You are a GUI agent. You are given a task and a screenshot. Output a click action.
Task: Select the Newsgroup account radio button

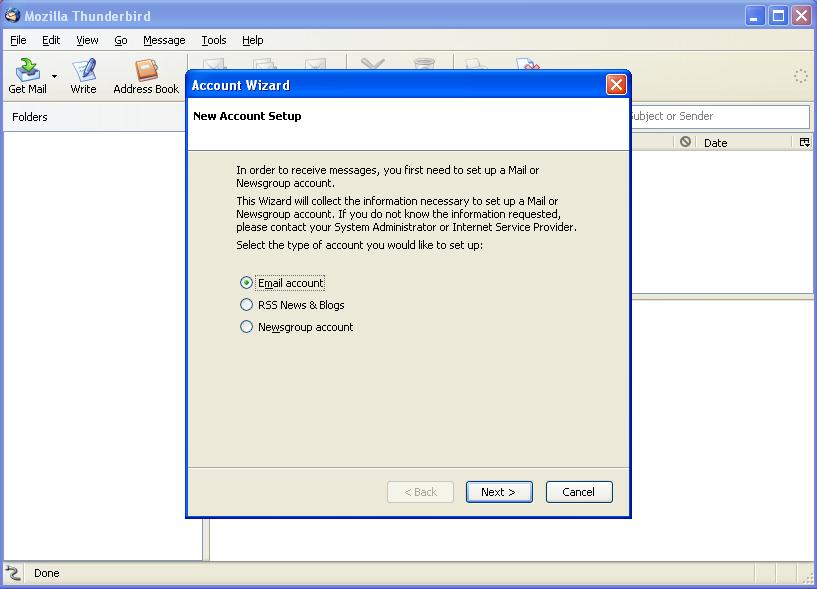click(246, 327)
